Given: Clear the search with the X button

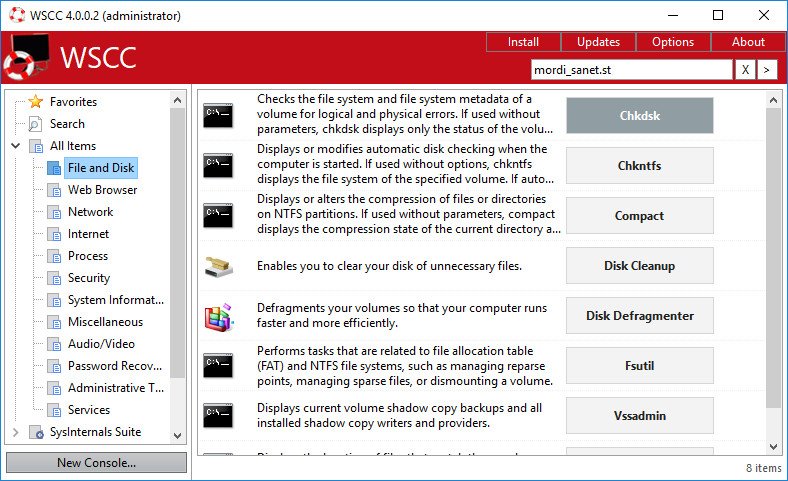Looking at the screenshot, I should point(745,70).
